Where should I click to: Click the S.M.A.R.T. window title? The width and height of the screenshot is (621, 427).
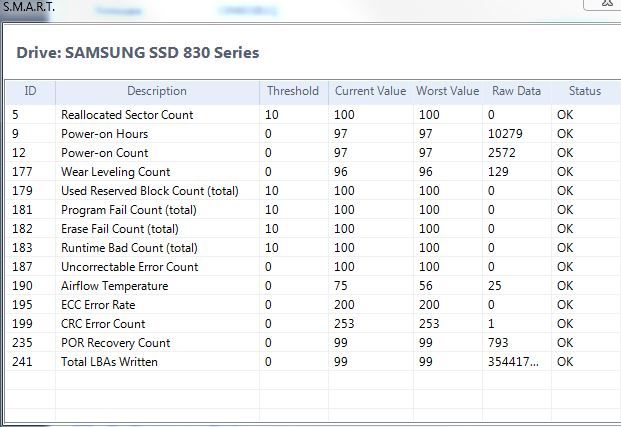[x=29, y=6]
